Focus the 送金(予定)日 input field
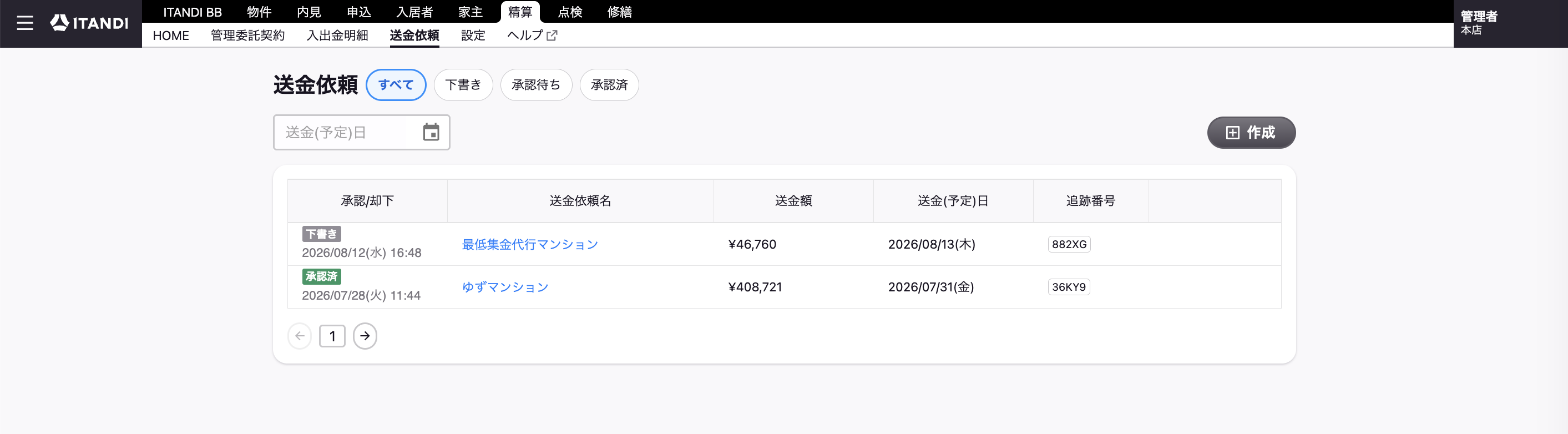The width and height of the screenshot is (1568, 434). [x=361, y=132]
